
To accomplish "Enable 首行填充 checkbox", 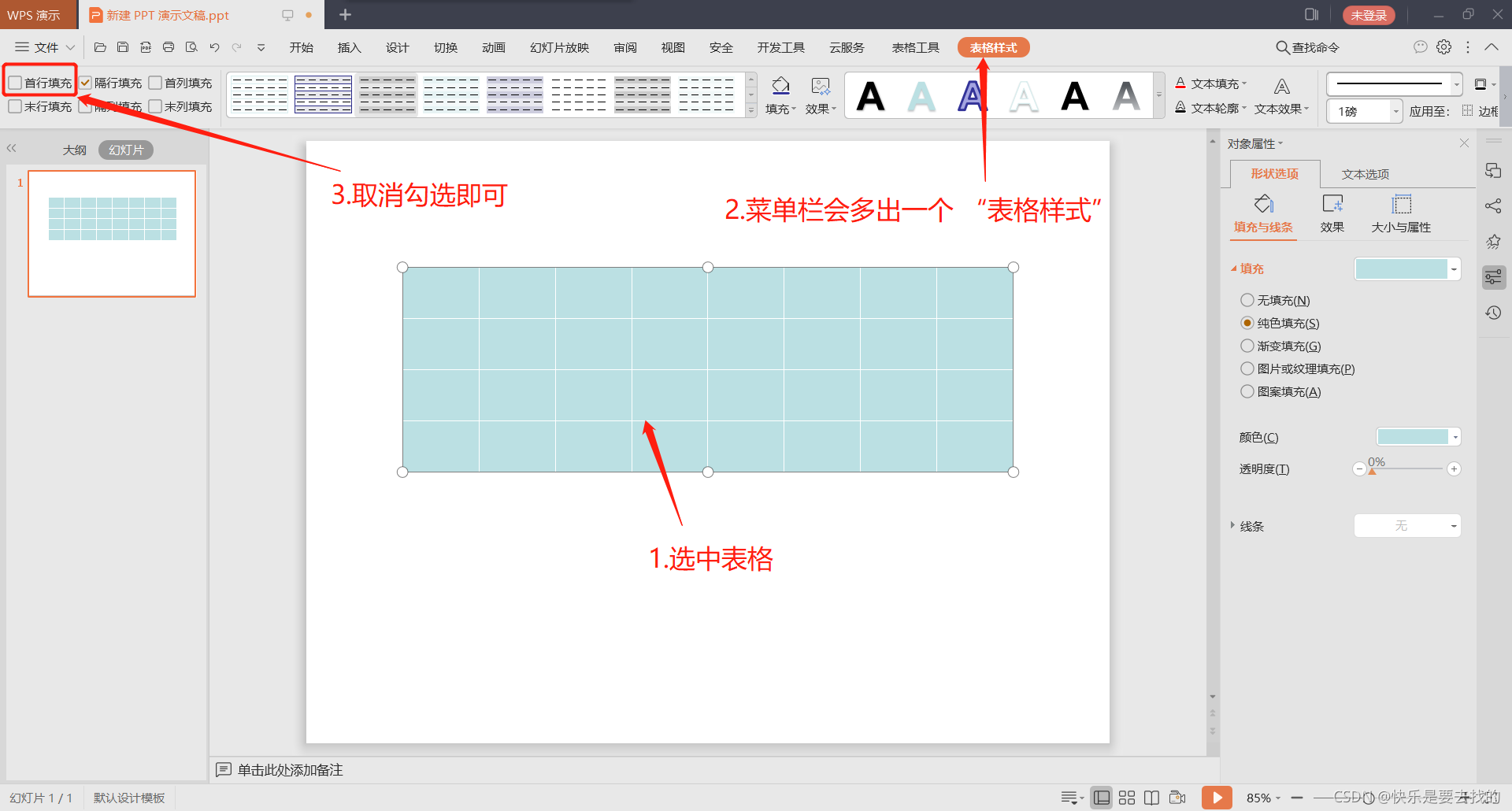I will [x=15, y=83].
